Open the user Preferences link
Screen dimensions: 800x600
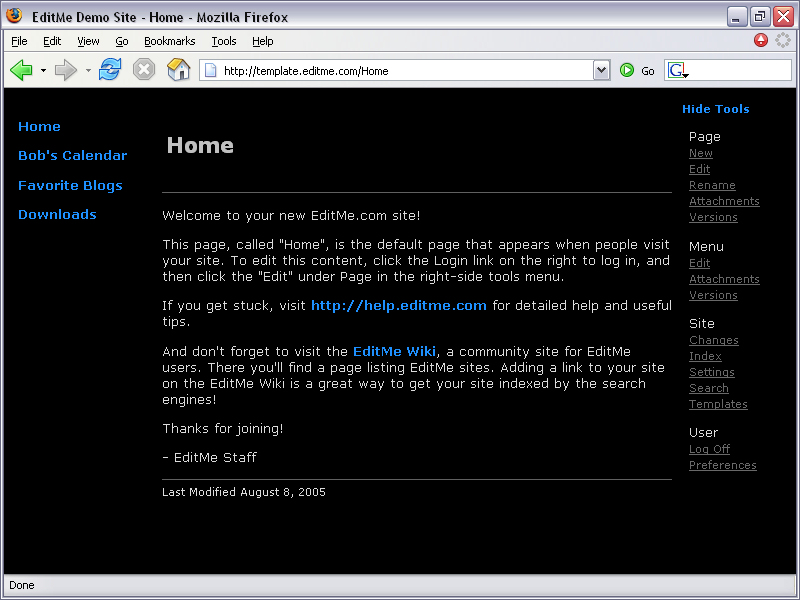coord(722,465)
